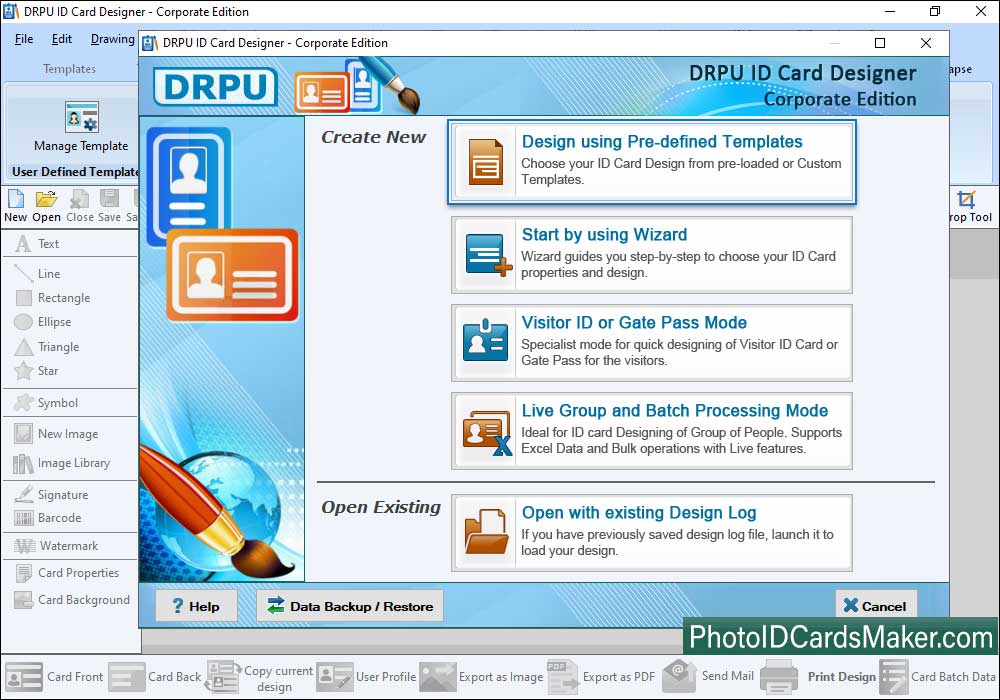Minimize the main DRPU application window
This screenshot has width=1000, height=700.
point(890,11)
